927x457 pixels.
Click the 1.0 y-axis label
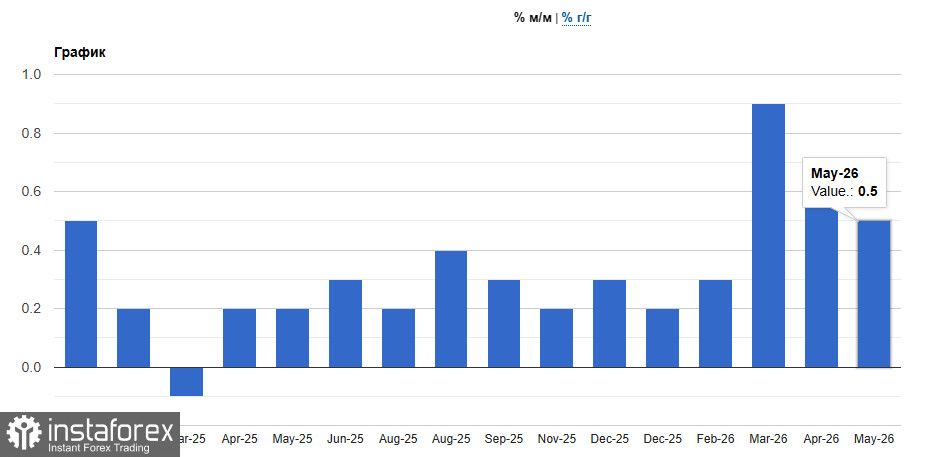click(31, 74)
